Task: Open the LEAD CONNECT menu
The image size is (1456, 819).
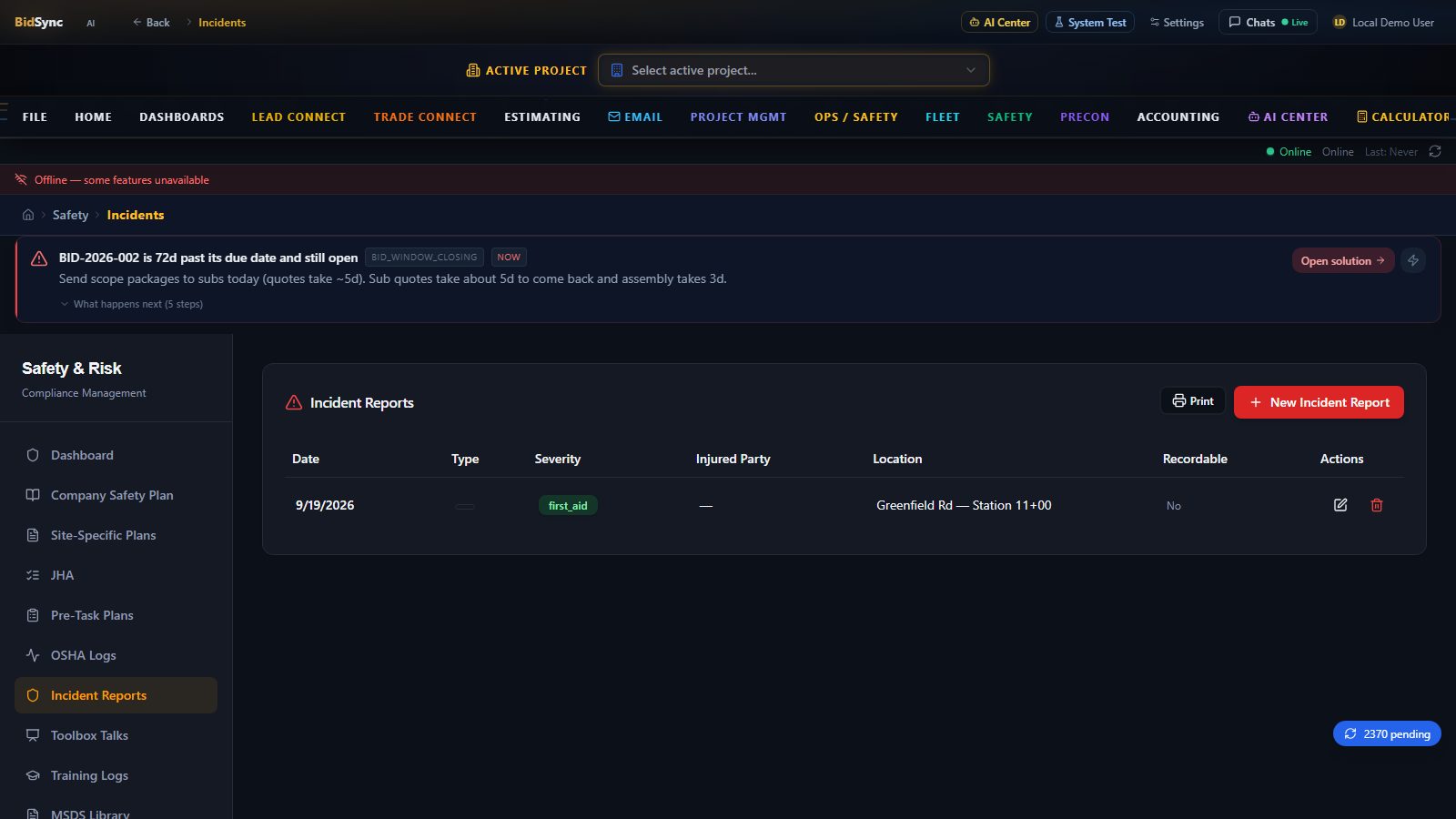Action: 298,117
